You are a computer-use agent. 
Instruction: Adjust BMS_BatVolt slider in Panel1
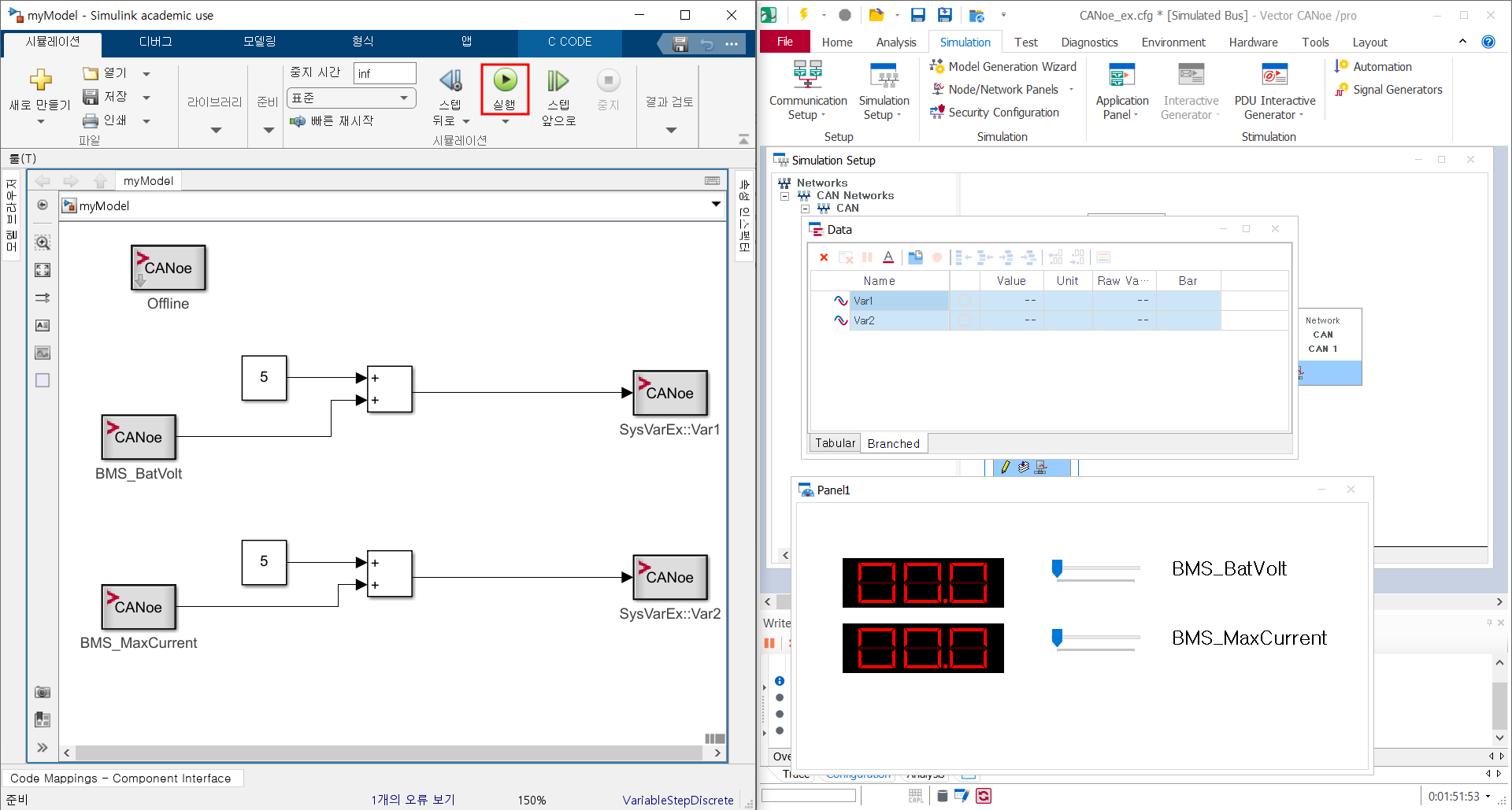pos(1058,568)
